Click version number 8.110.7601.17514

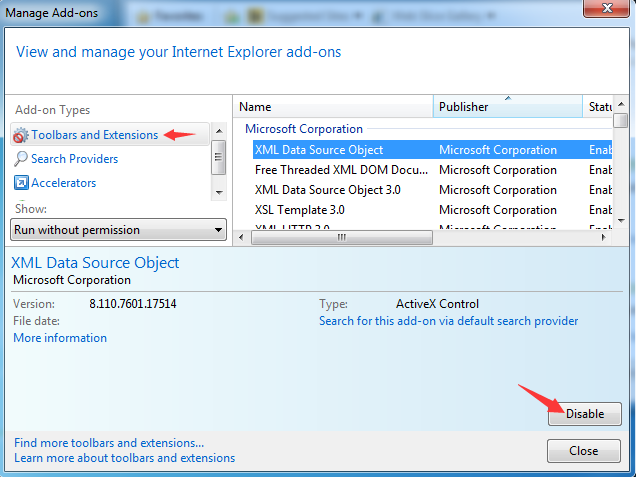133,304
